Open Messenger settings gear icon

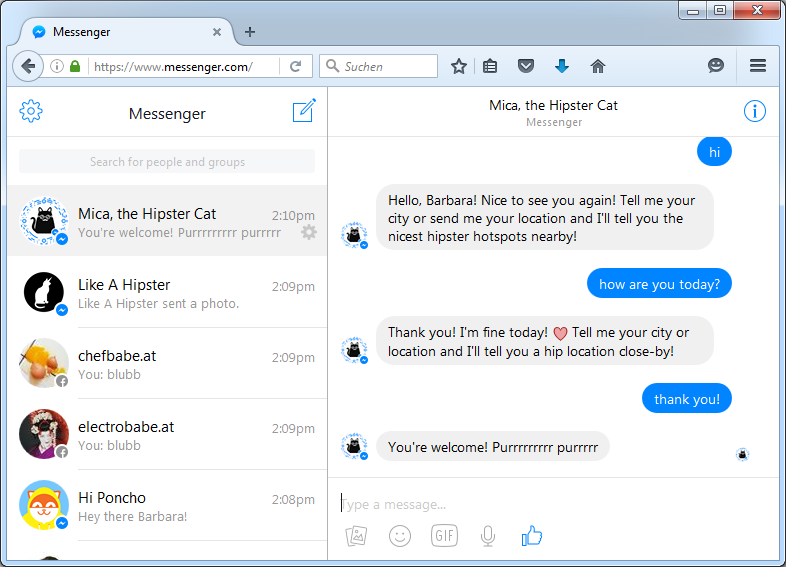click(x=31, y=111)
